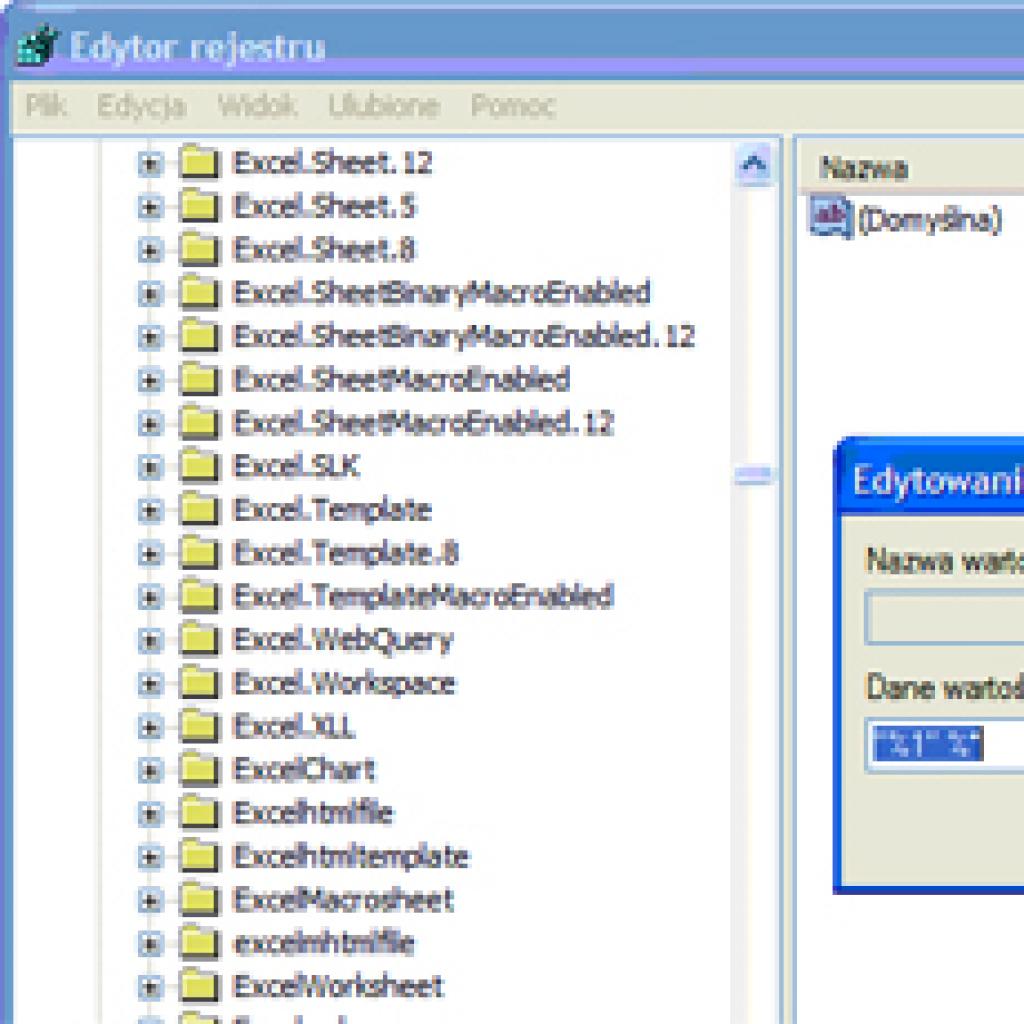Click the Excel.Sheet.12 folder icon
Viewport: 1024px width, 1024px height.
(x=199, y=163)
